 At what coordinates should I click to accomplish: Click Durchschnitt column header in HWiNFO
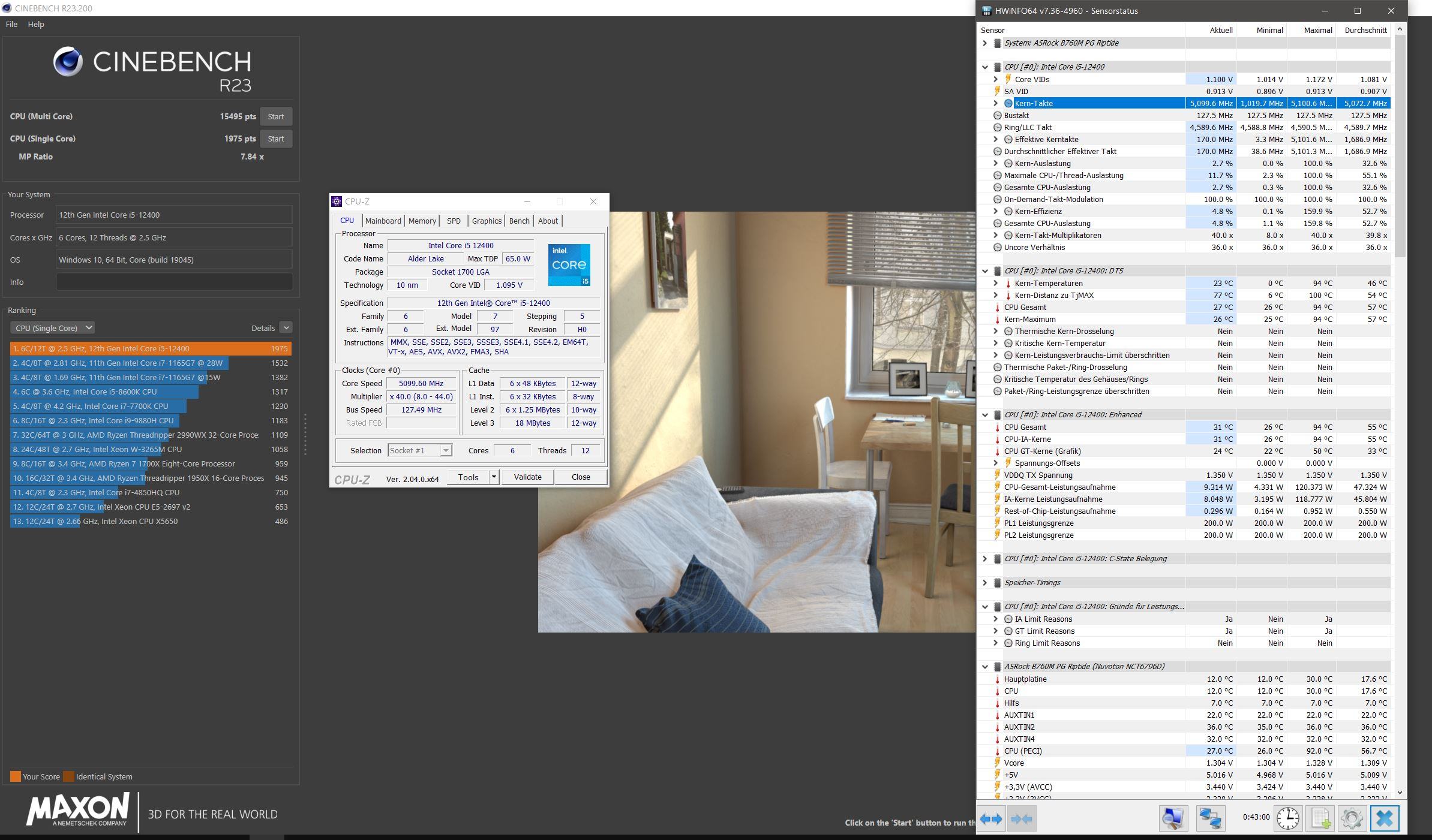click(1363, 30)
